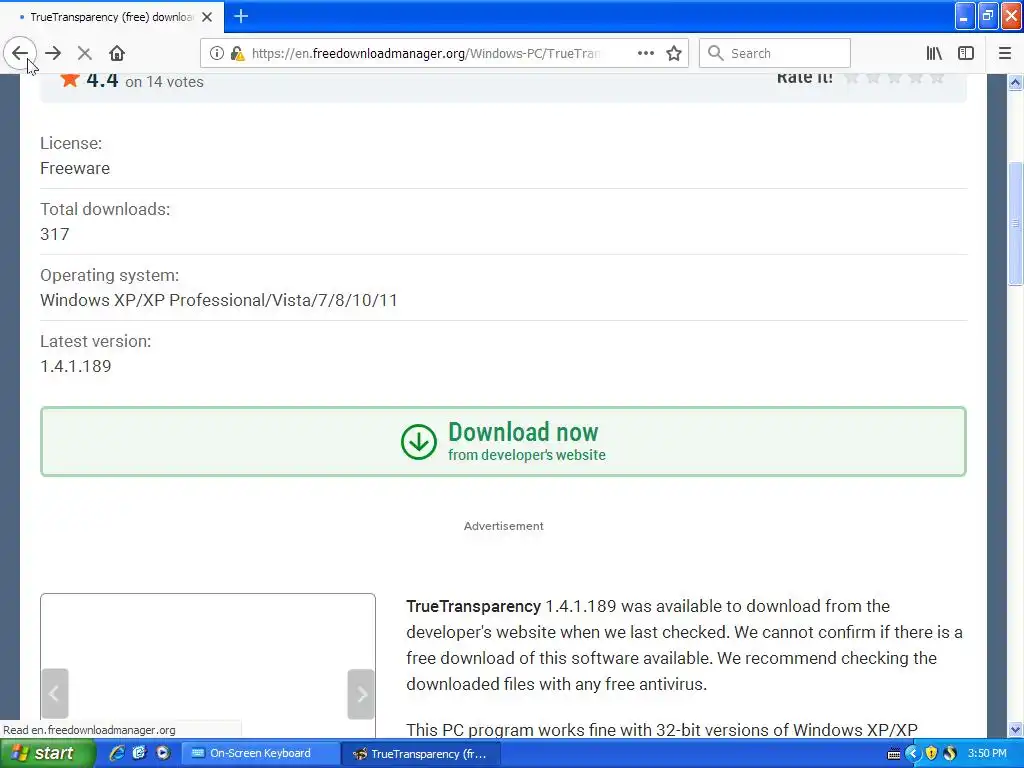Switch to TrueTransparency taskbar button
Image resolution: width=1024 pixels, height=768 pixels.
click(422, 754)
